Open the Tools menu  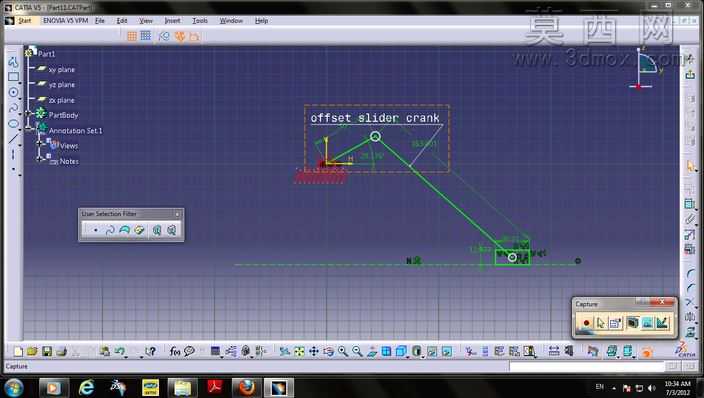click(x=200, y=21)
